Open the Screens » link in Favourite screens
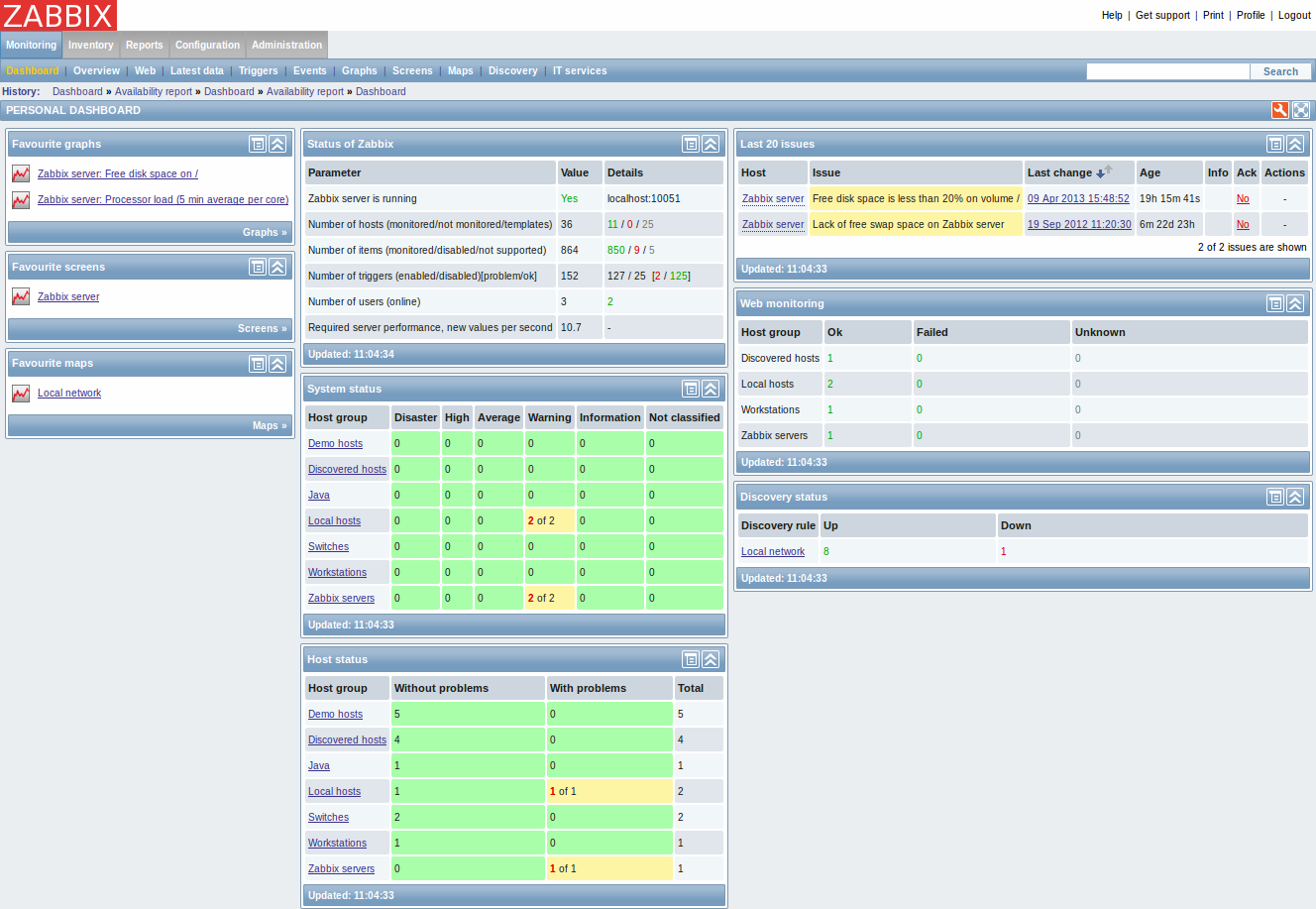Image resolution: width=1316 pixels, height=909 pixels. [263, 328]
